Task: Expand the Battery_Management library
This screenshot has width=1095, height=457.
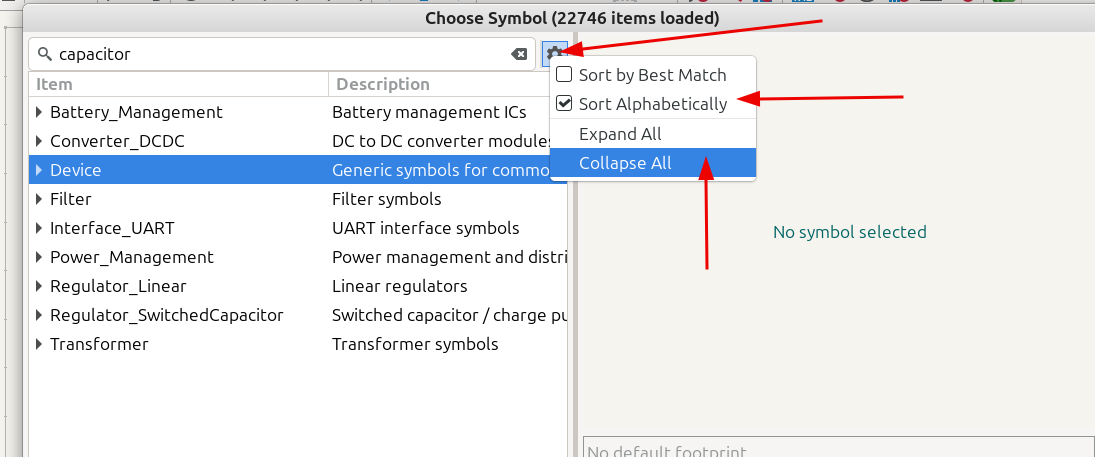Action: [x=39, y=112]
